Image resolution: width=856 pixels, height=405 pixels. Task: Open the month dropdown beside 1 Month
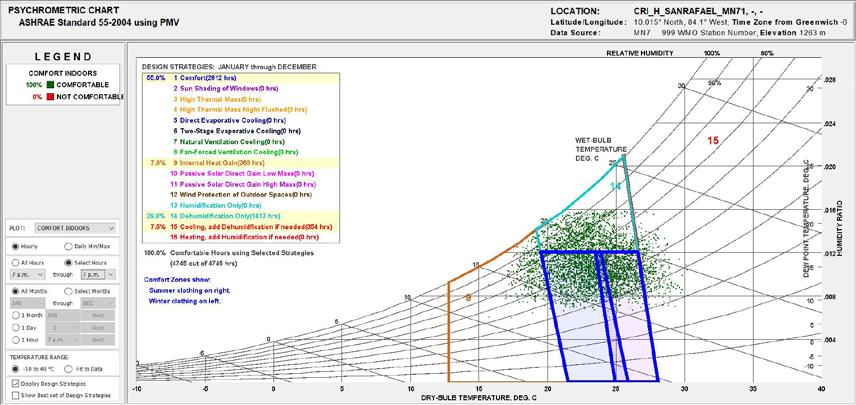(62, 315)
